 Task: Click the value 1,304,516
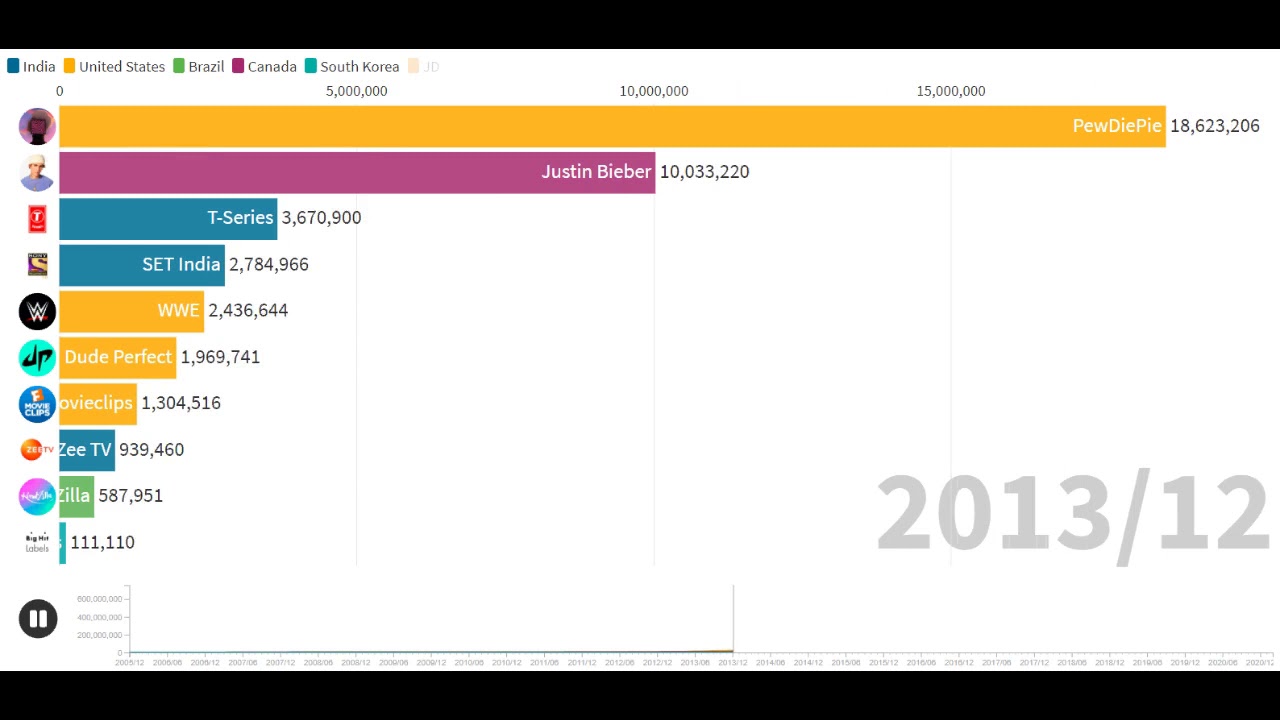(x=181, y=403)
